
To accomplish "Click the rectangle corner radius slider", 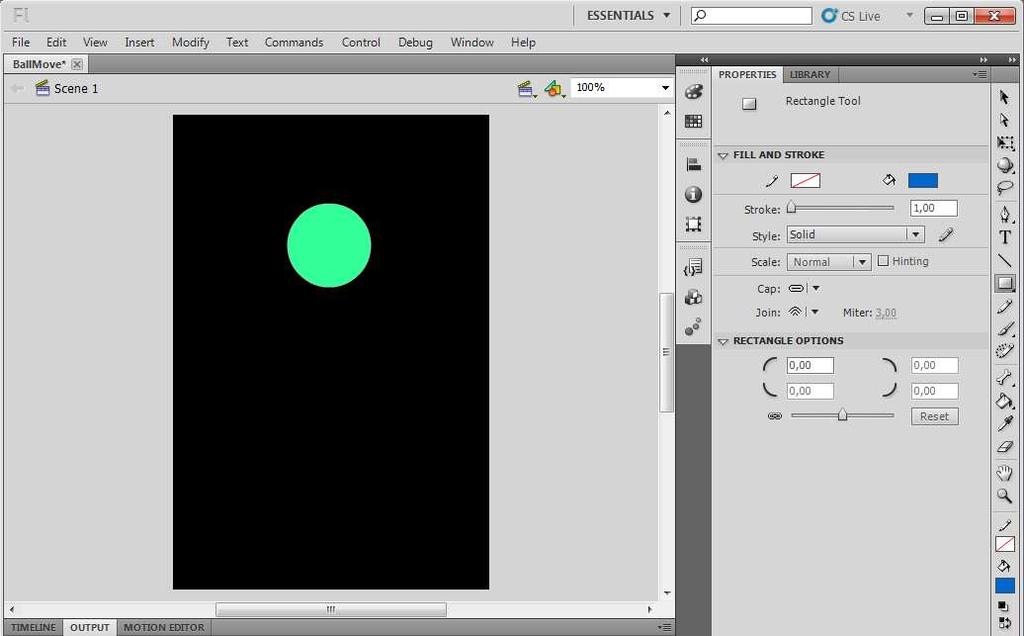I will click(x=842, y=415).
